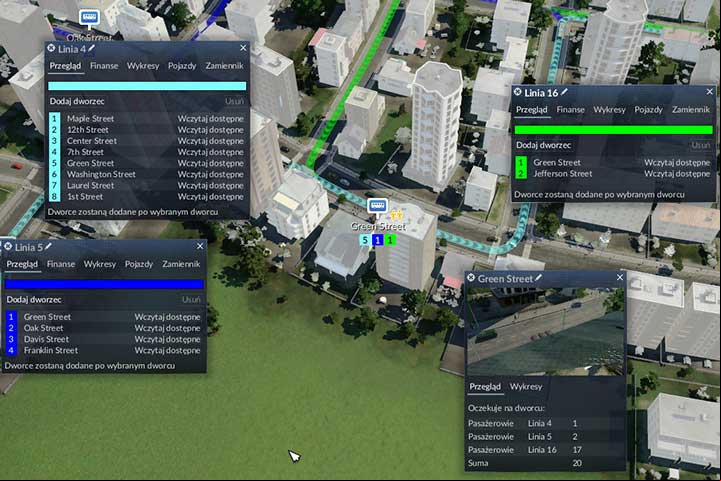721x481 pixels.
Task: Click the locate icon in Linia 5 window
Action: 8,246
